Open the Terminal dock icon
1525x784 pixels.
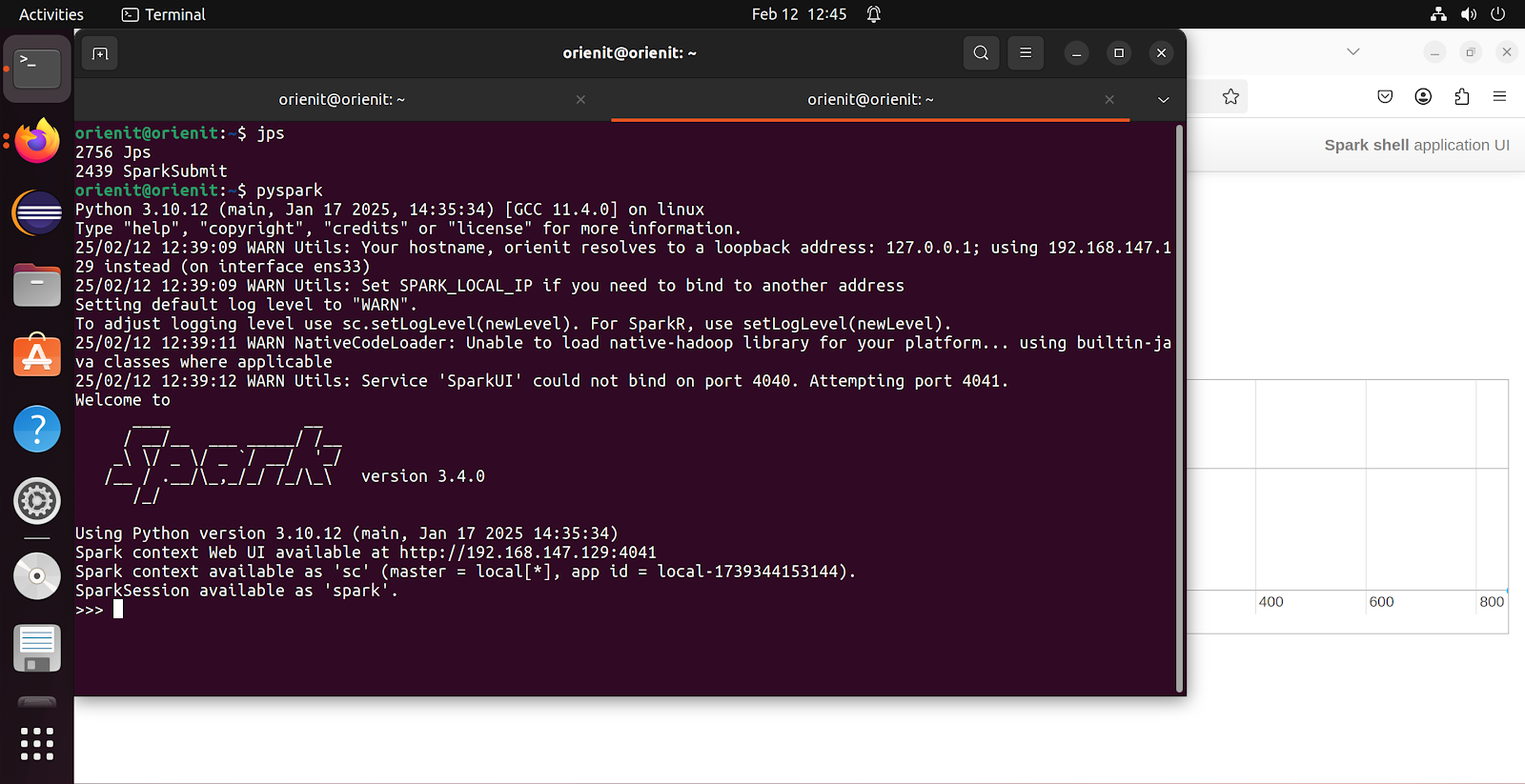37,69
